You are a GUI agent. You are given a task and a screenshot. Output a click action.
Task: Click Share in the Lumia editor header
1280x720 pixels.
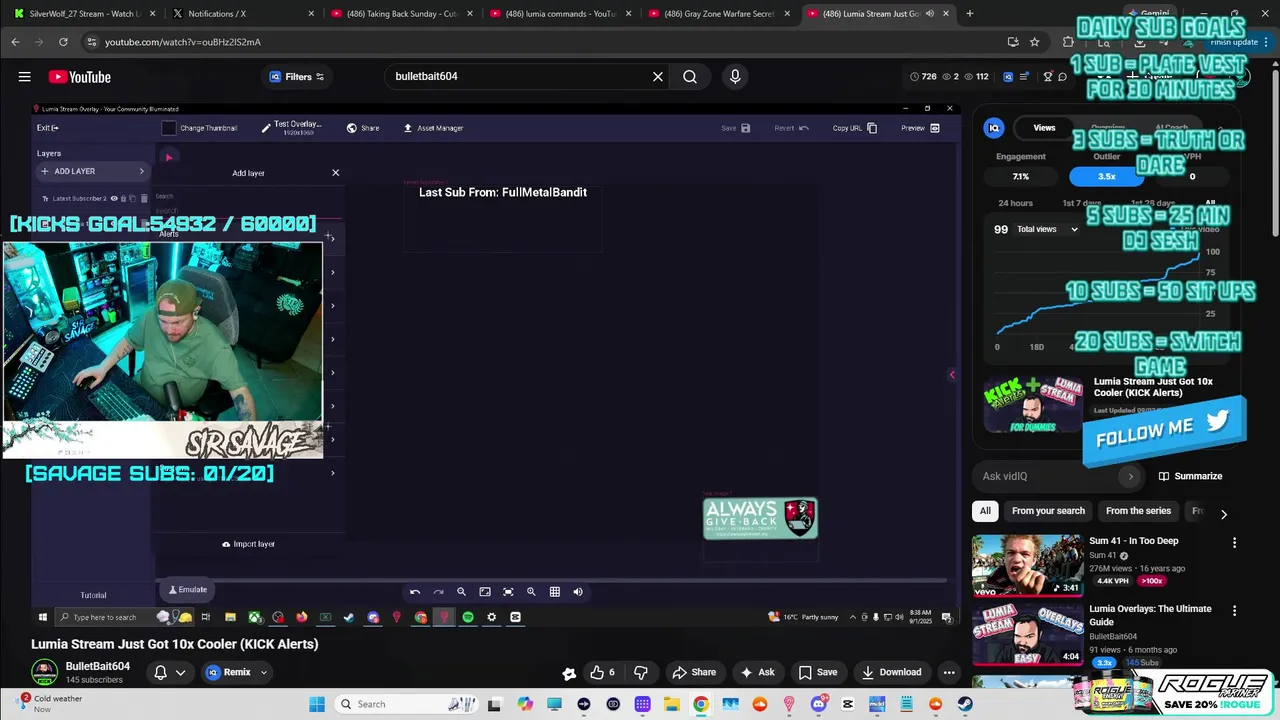point(363,128)
